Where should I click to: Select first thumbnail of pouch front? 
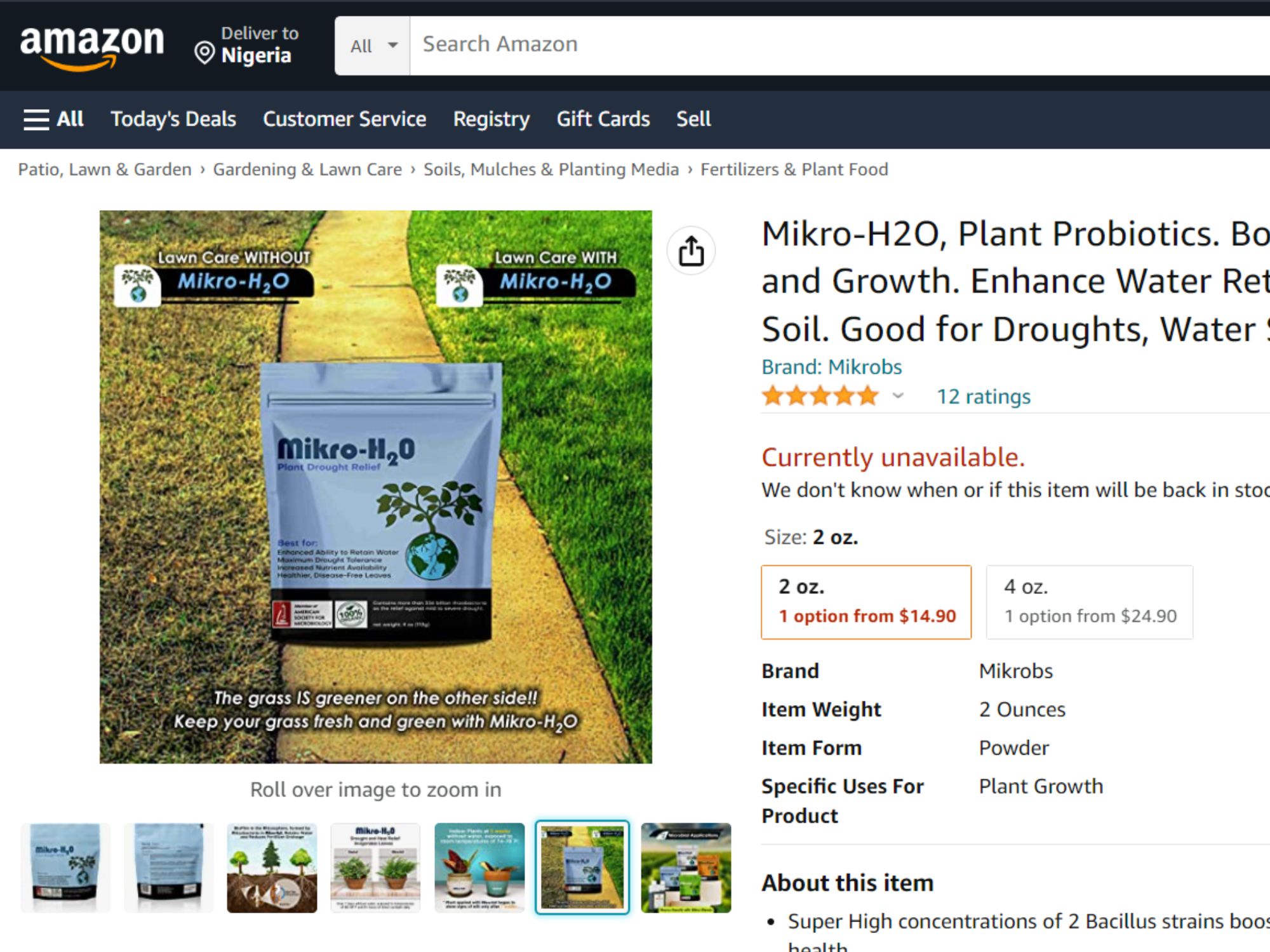[x=65, y=868]
